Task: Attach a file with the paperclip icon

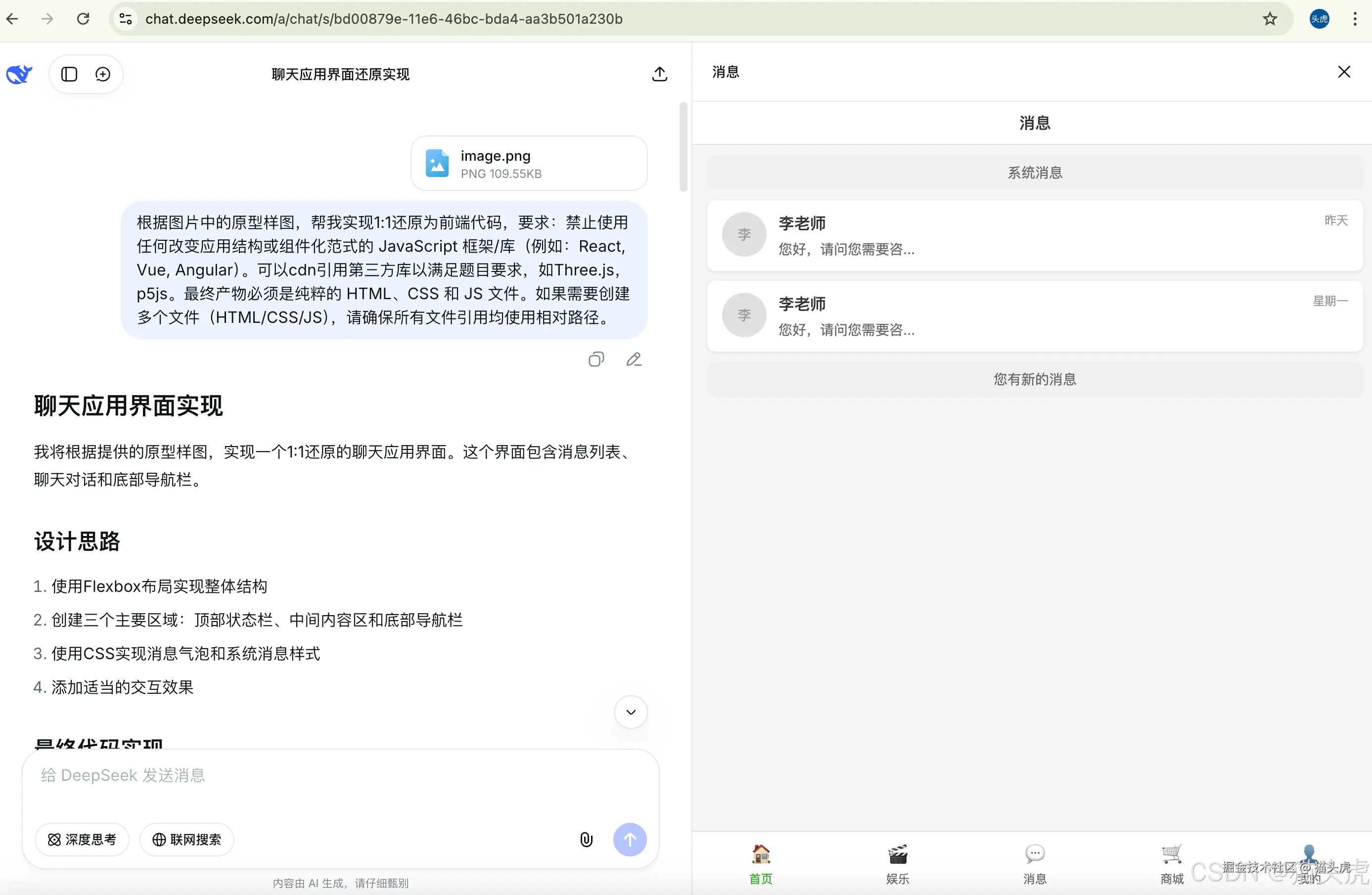Action: [586, 840]
